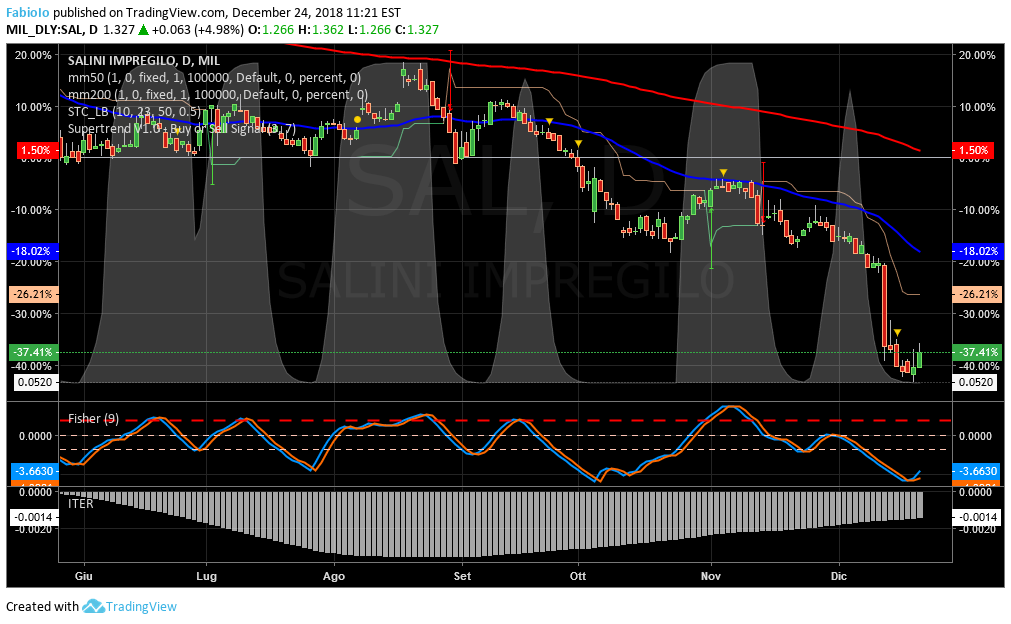Viewport: 1011px width, 624px height.
Task: Click the ITER indicator label
Action: coord(81,503)
